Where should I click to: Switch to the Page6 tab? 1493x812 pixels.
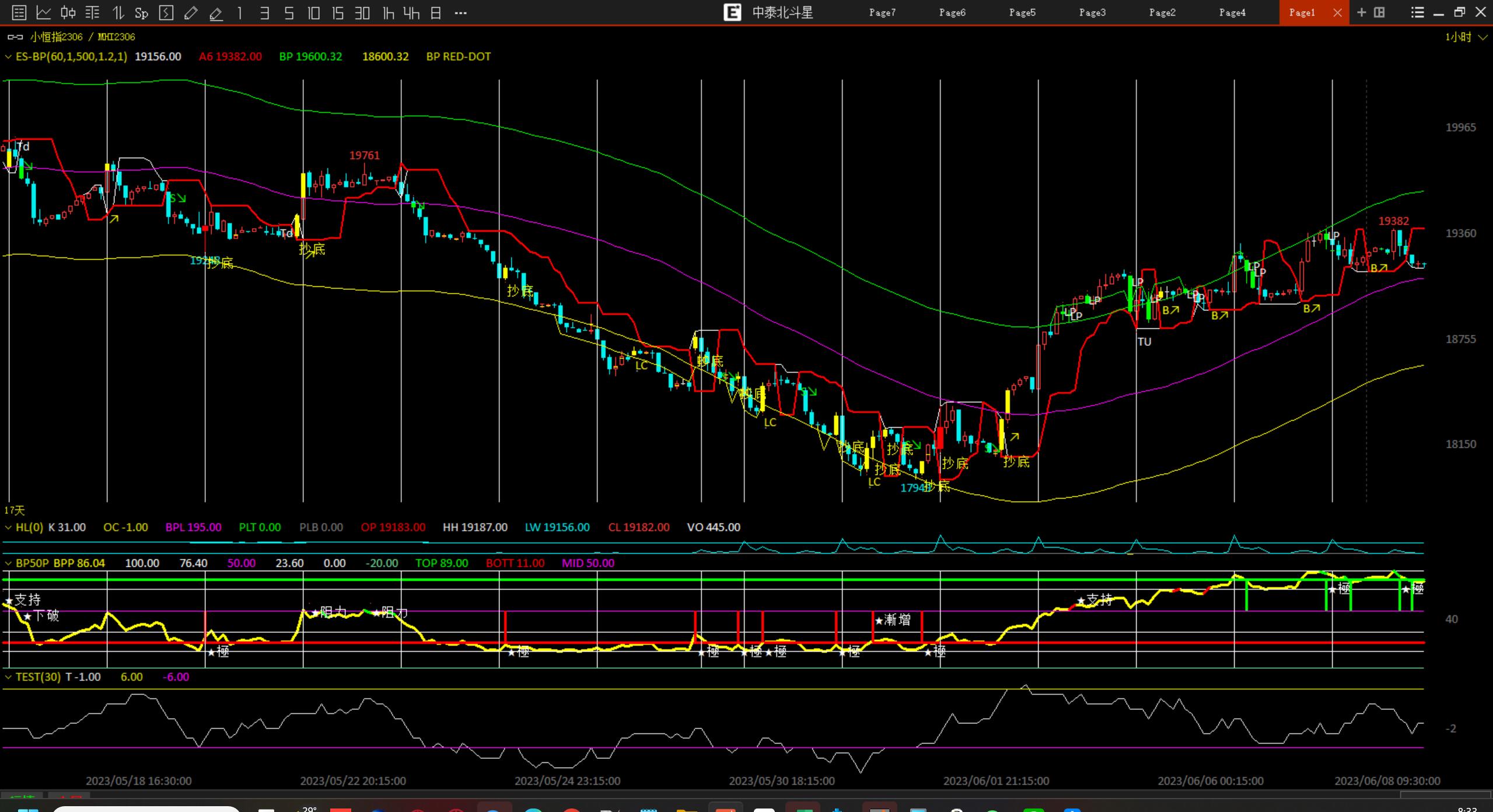pyautogui.click(x=952, y=12)
